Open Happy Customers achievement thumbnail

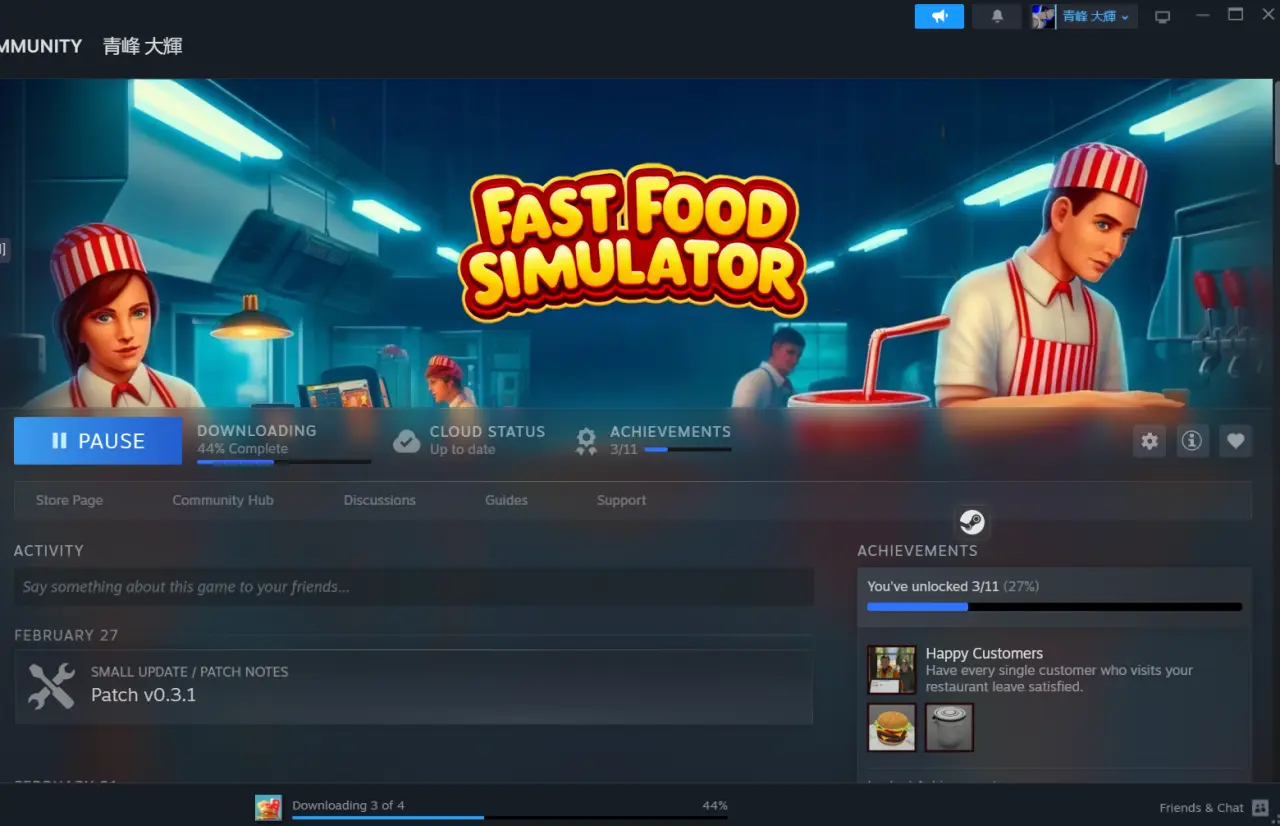891,670
